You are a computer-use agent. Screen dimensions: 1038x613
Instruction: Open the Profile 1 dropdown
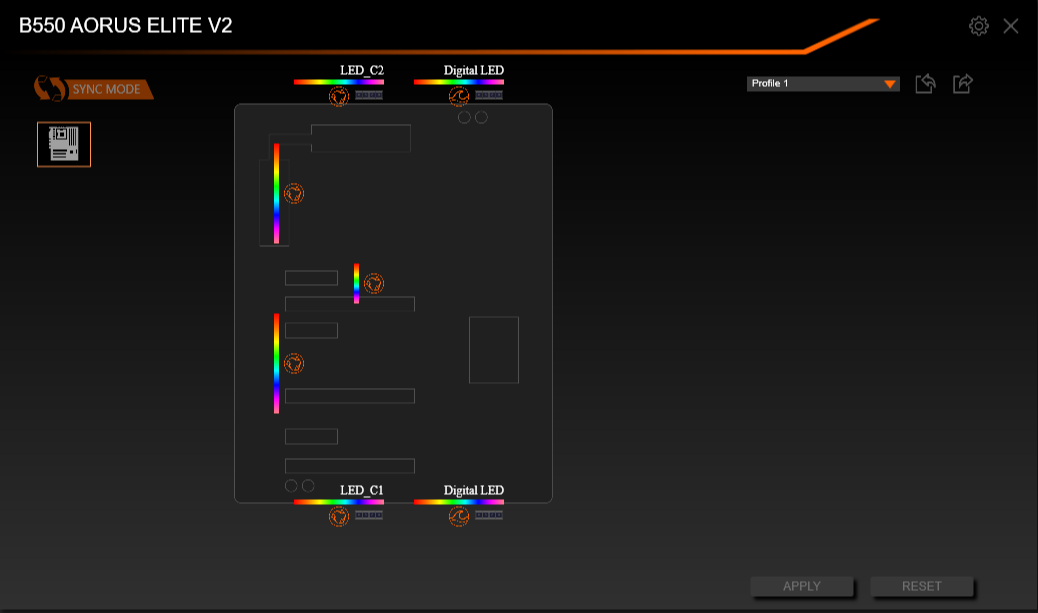pos(823,83)
